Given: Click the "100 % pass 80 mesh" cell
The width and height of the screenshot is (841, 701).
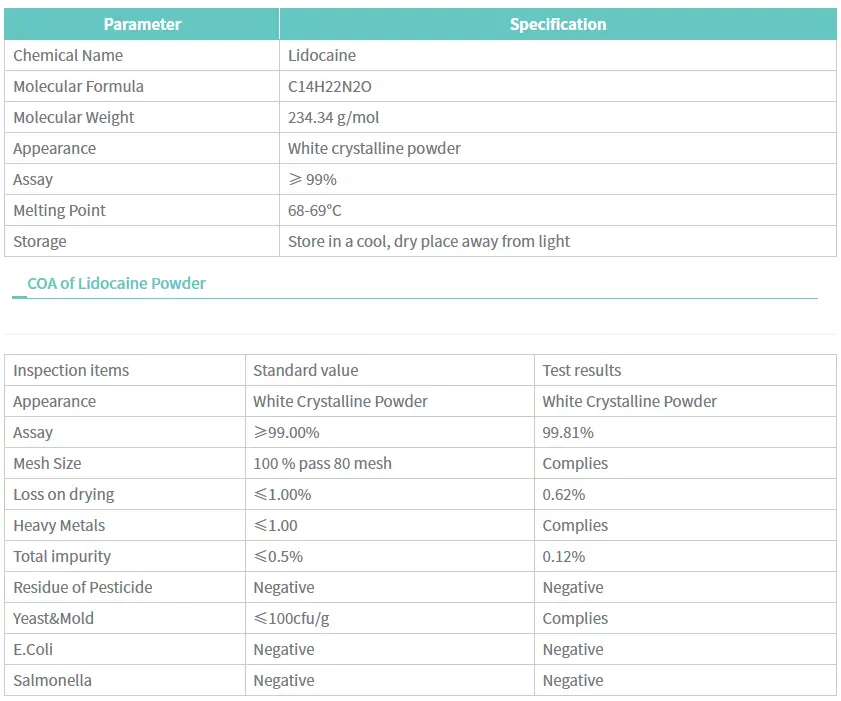Looking at the screenshot, I should tap(322, 463).
